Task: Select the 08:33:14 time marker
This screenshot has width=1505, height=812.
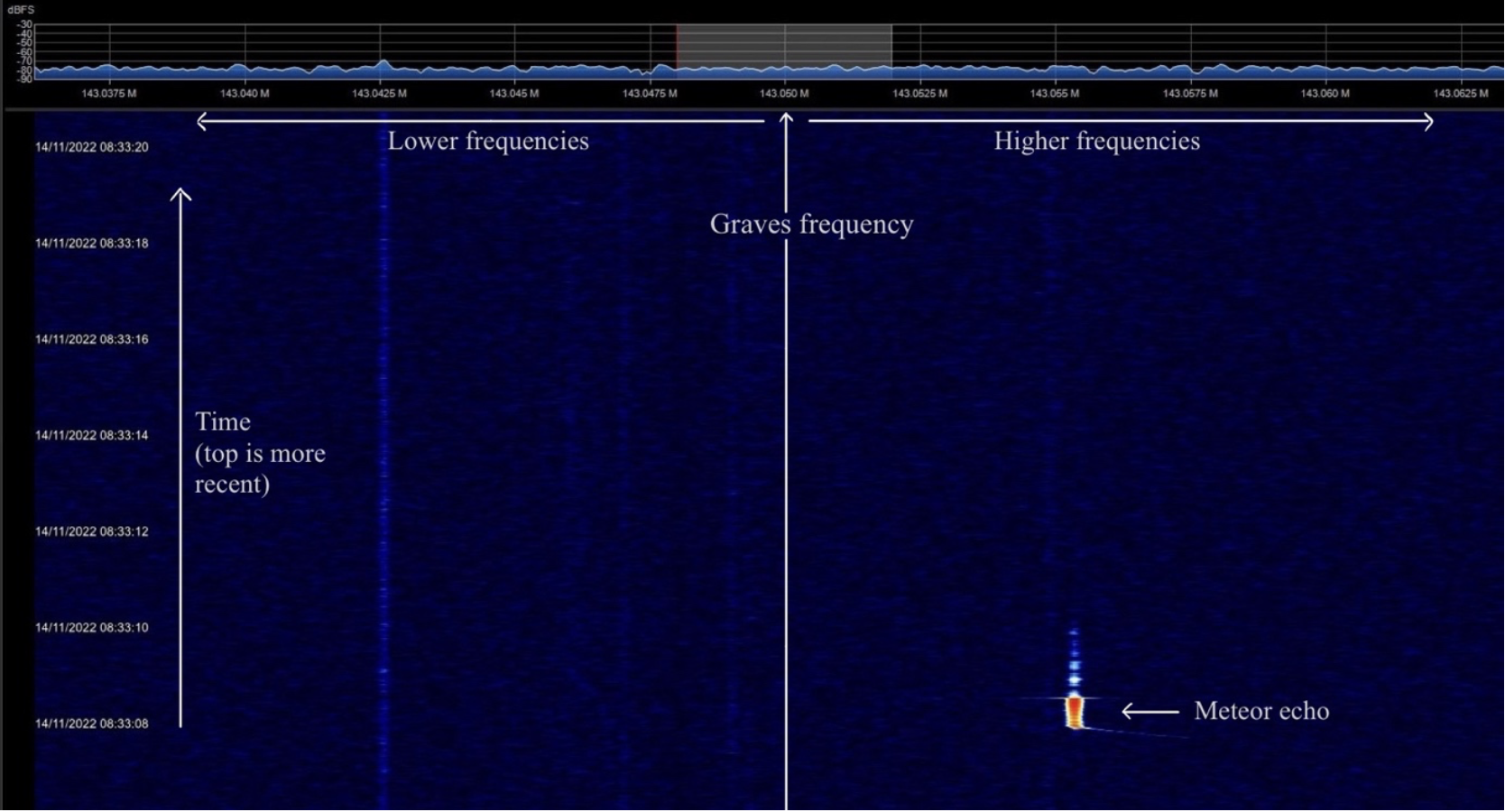Action: [x=92, y=436]
